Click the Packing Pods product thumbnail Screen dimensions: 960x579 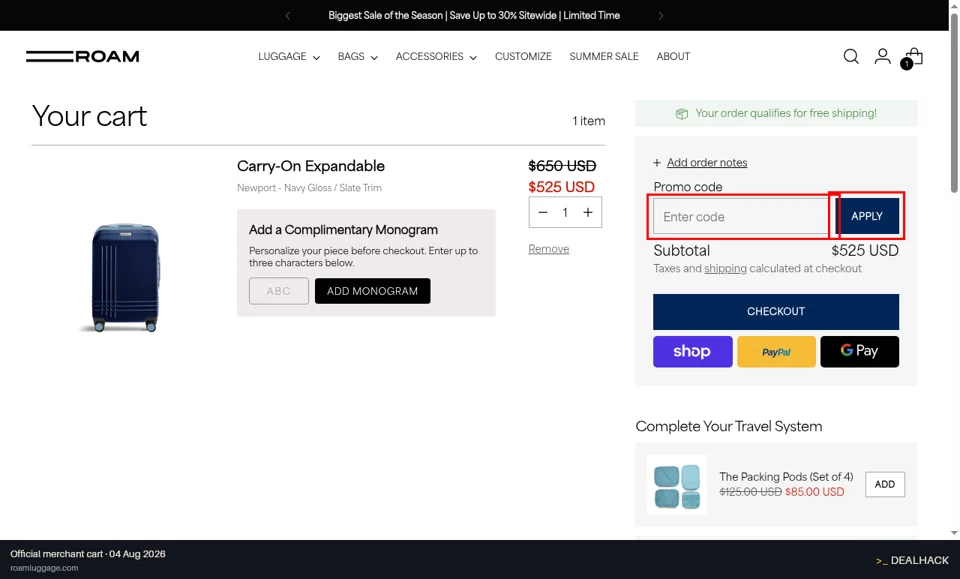coord(677,485)
